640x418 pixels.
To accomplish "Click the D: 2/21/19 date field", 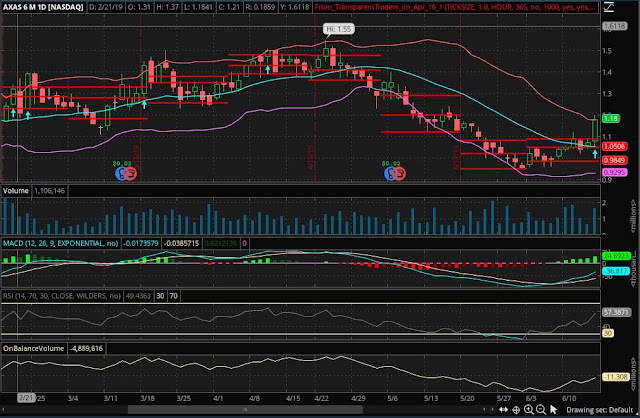I will tap(108, 7).
